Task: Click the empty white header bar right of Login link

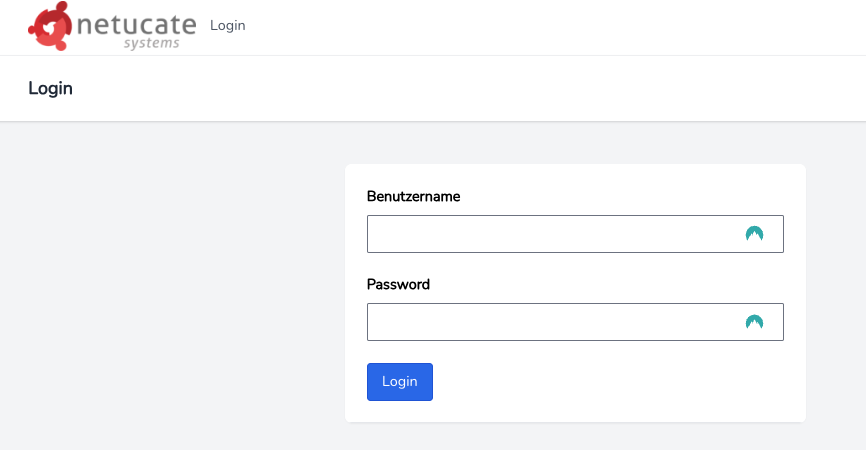Action: [x=552, y=27]
